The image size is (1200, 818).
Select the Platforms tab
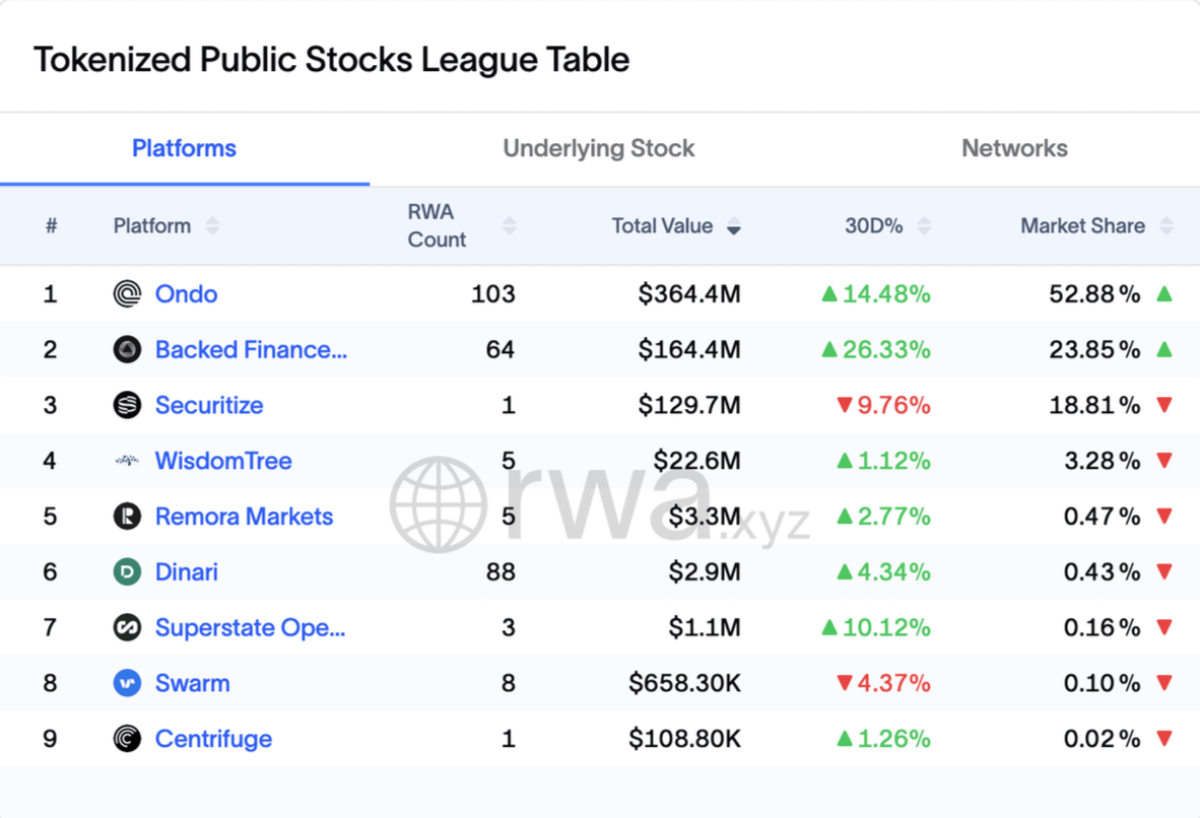point(185,149)
